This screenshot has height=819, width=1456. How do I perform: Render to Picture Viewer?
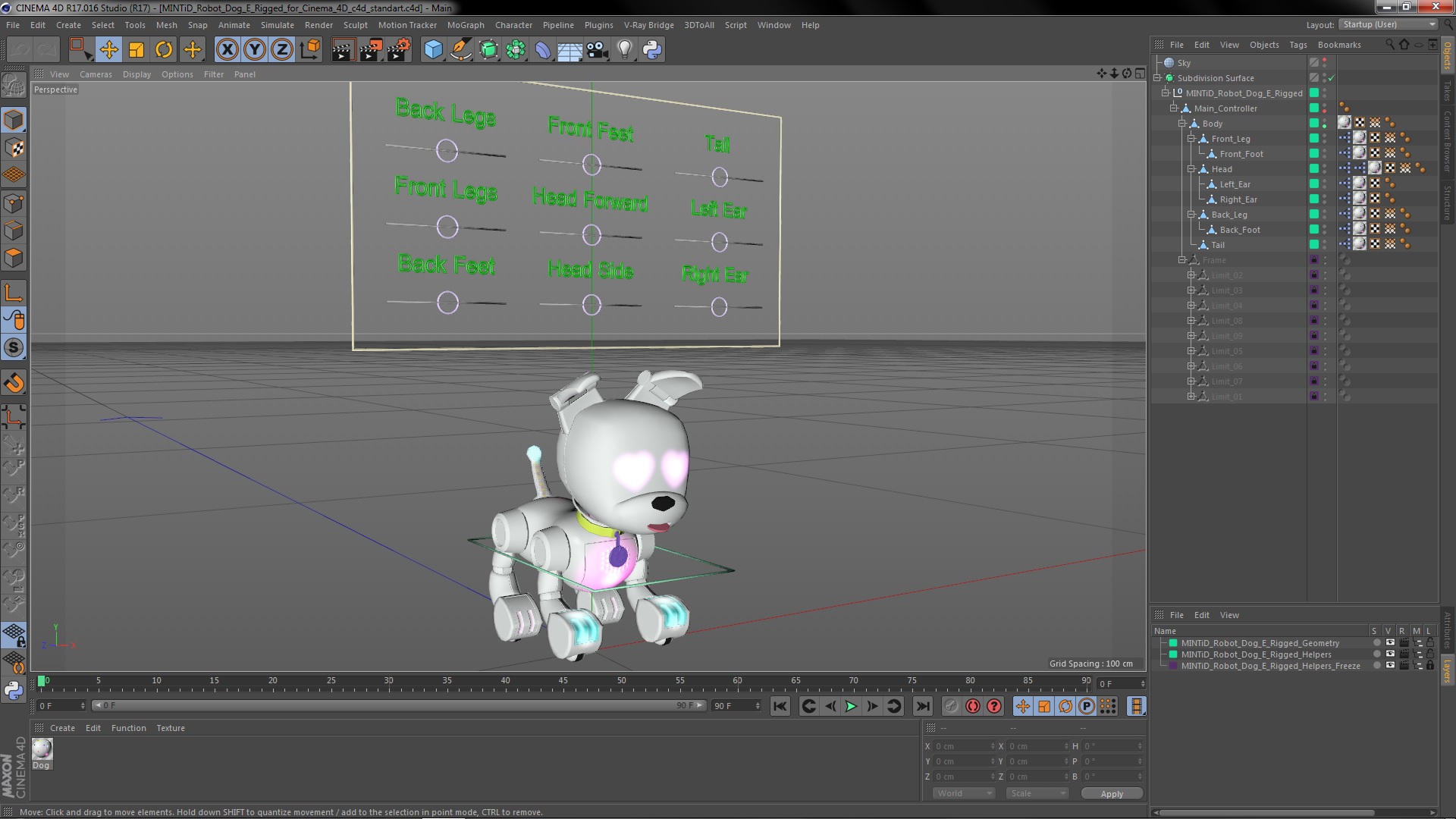(371, 50)
